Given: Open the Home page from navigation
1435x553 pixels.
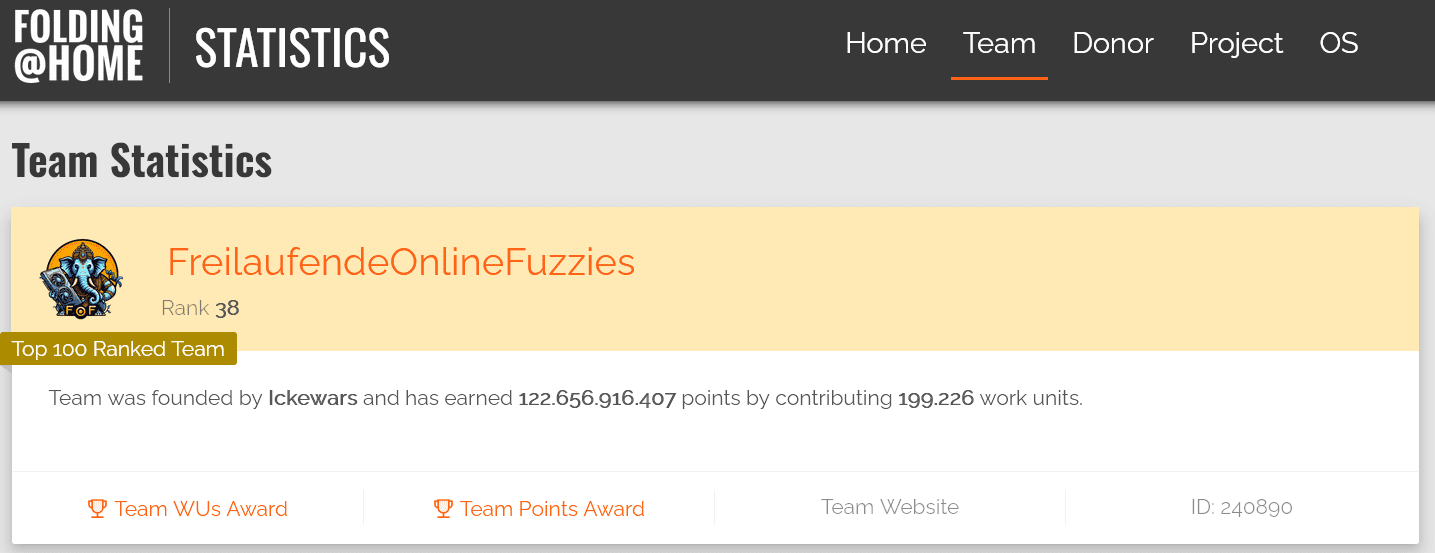Looking at the screenshot, I should point(886,44).
